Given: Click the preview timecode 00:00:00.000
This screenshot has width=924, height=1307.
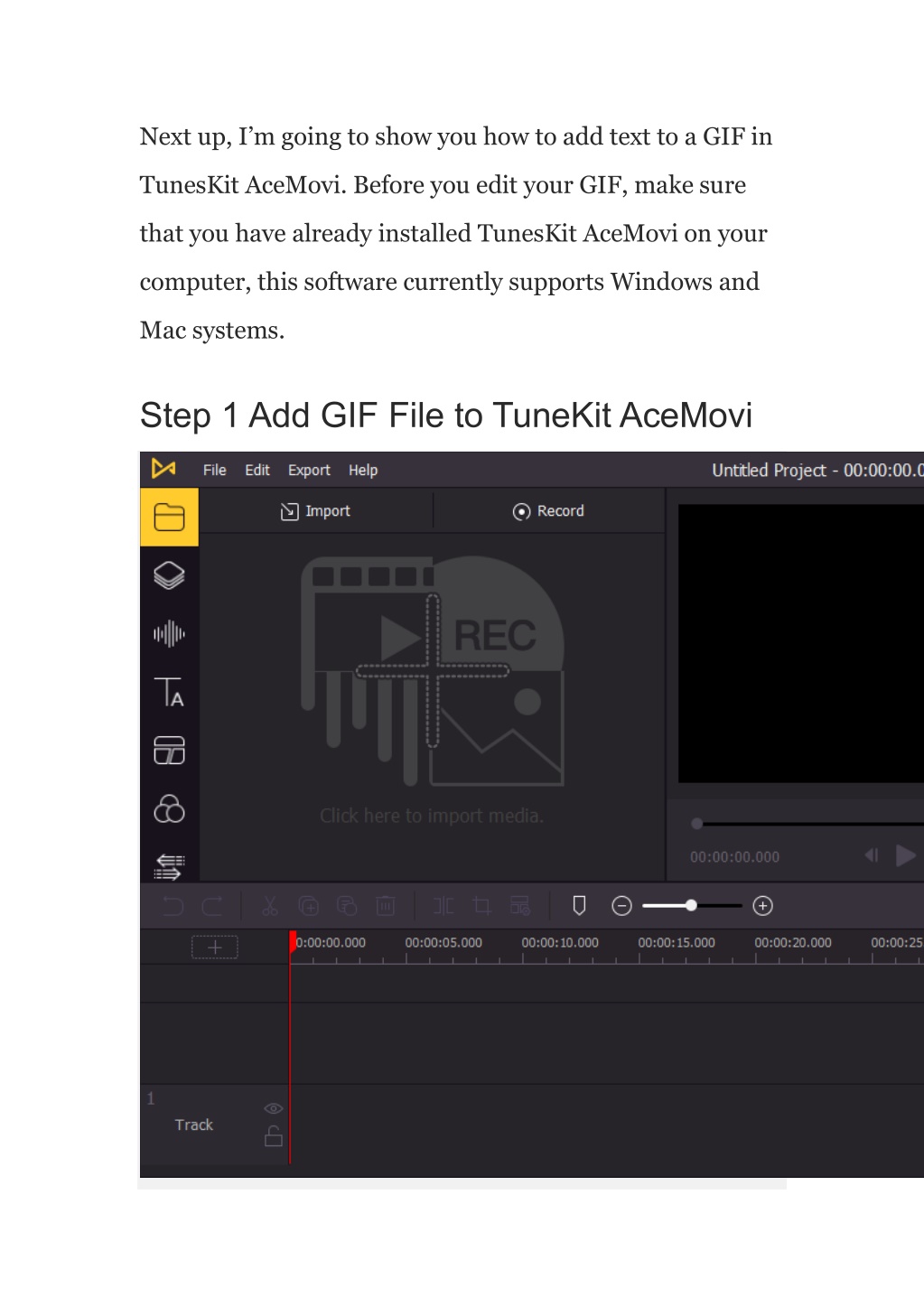Looking at the screenshot, I should [x=734, y=857].
